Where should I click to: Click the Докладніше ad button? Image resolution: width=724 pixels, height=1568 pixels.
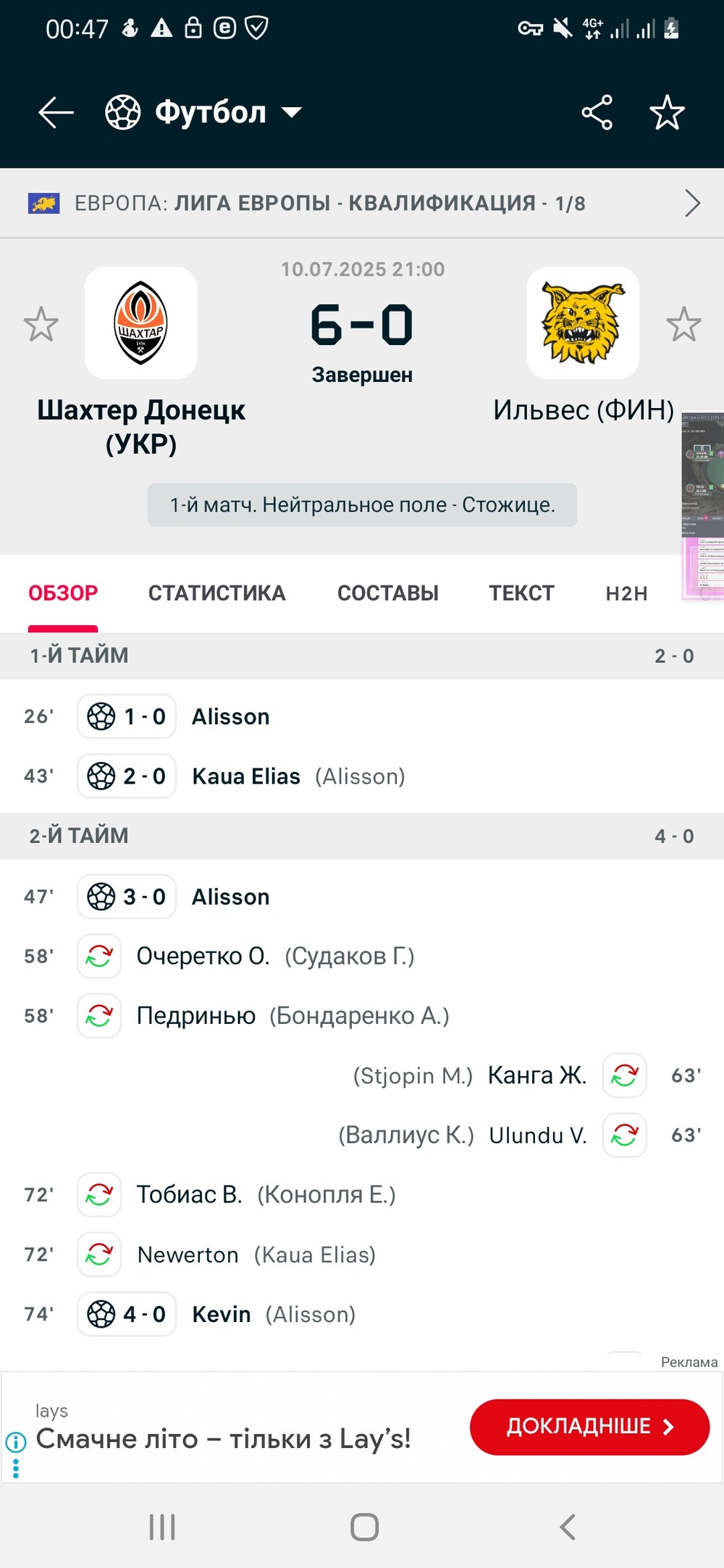(589, 1426)
